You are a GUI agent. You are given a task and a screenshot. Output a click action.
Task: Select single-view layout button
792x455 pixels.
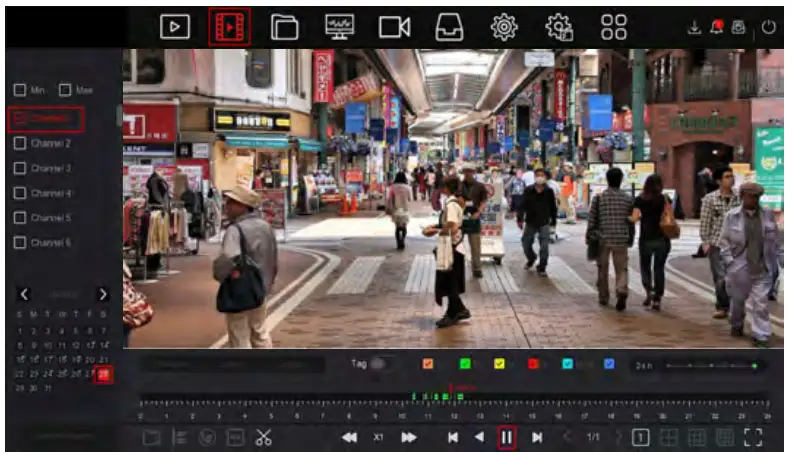641,437
